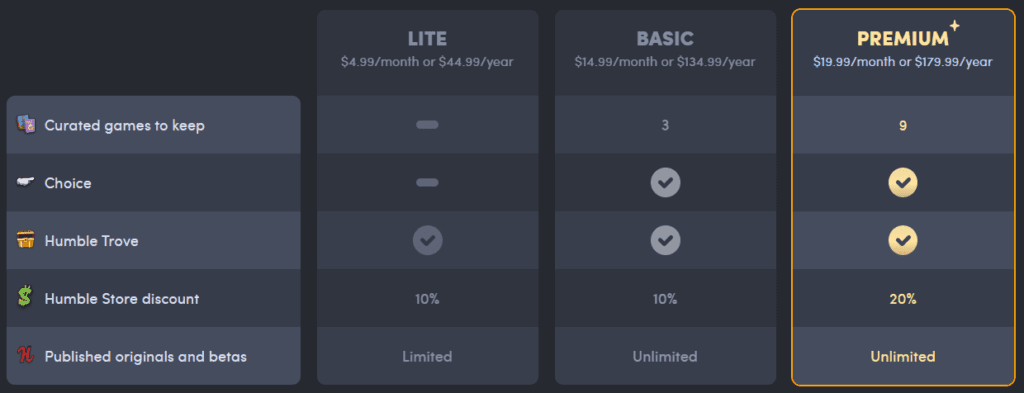Click the Lite plan Humble Trove checkmark
Screen dimensions: 1024x393
click(428, 240)
